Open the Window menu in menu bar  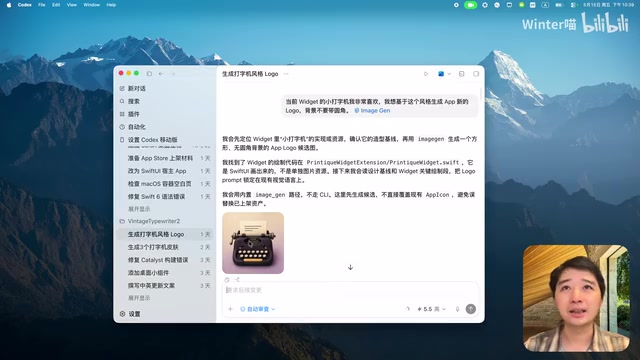[x=91, y=5]
